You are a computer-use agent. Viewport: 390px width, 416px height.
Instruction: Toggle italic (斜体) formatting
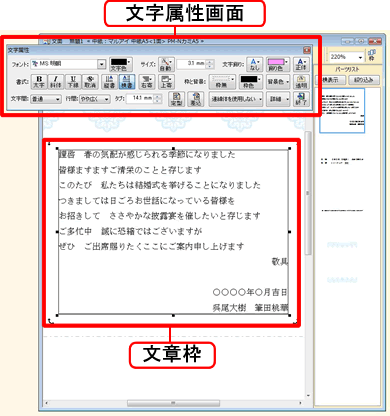[56, 82]
